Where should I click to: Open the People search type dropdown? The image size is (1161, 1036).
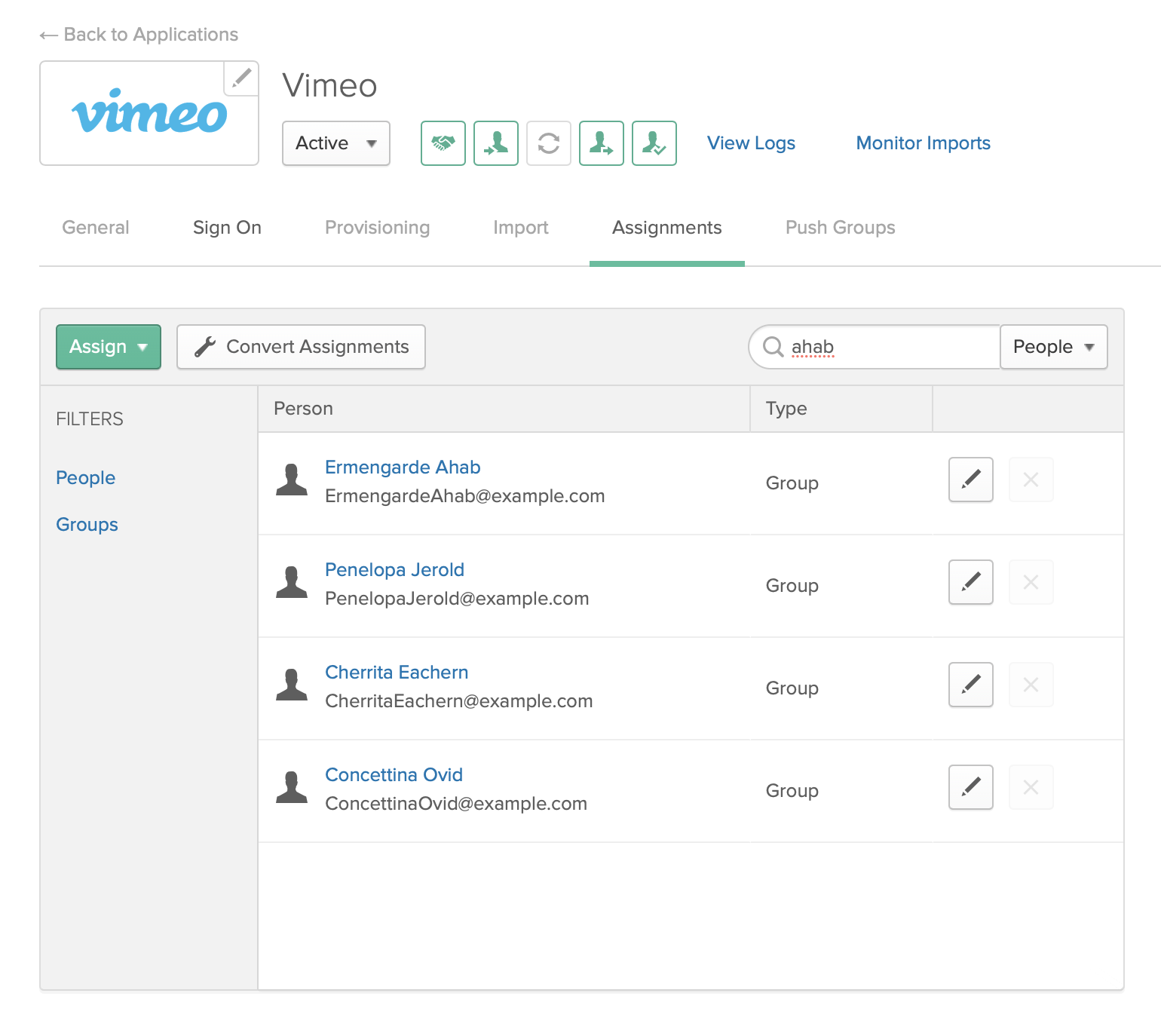1053,347
